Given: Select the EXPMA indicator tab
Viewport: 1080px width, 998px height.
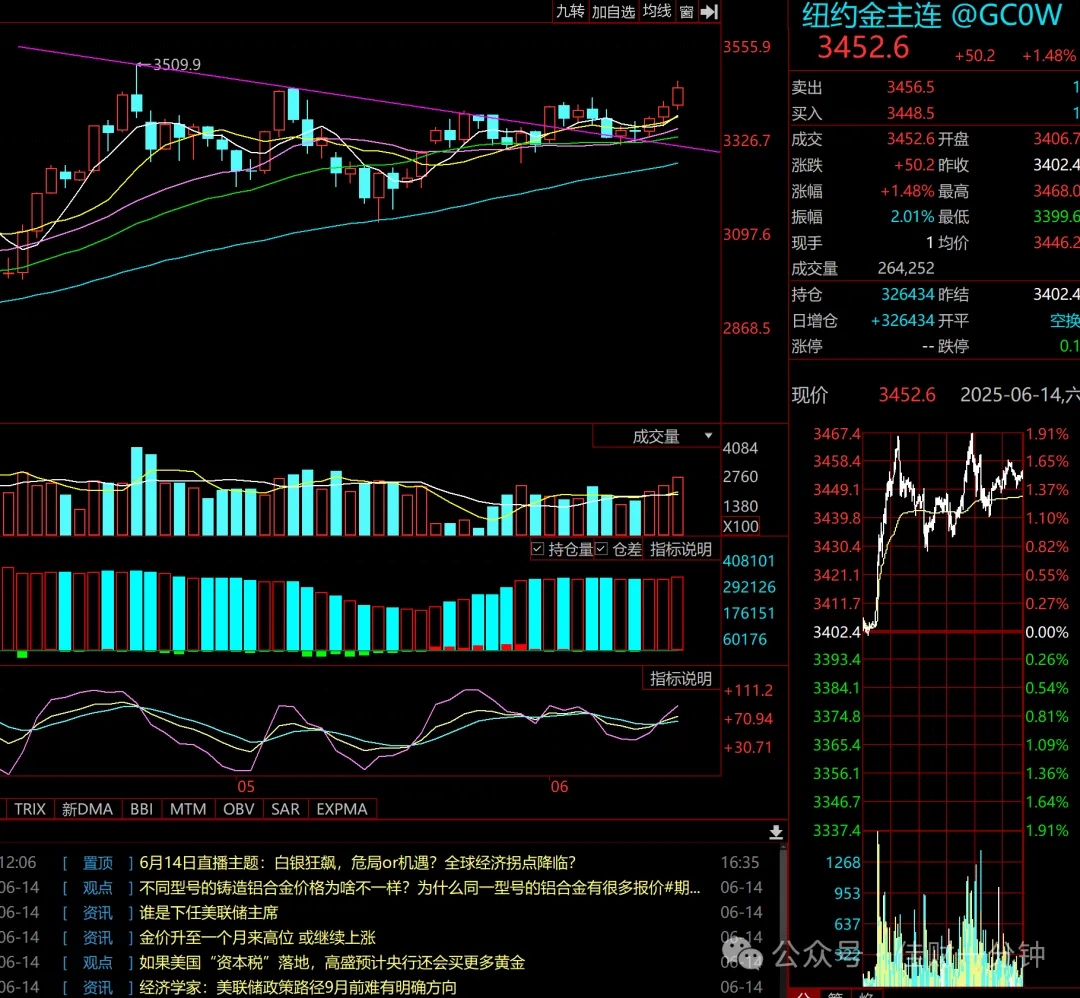Looking at the screenshot, I should [x=342, y=809].
